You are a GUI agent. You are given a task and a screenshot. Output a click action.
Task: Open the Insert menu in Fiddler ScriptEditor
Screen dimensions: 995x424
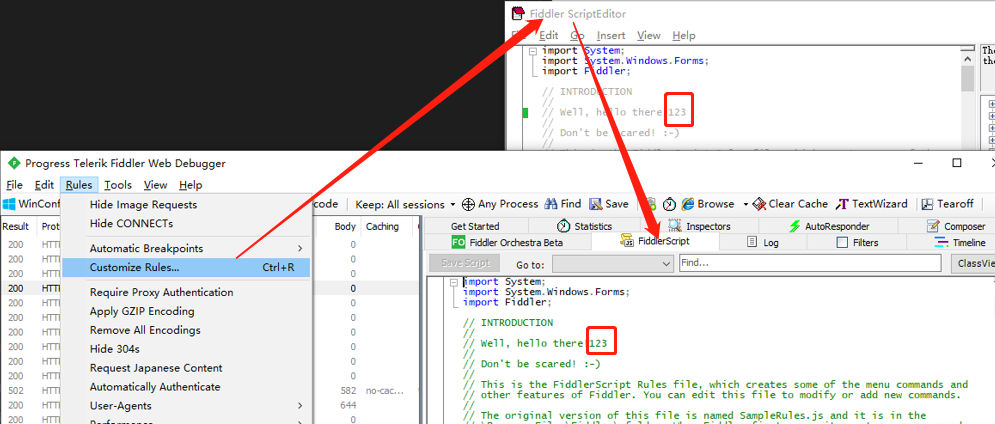tap(611, 36)
